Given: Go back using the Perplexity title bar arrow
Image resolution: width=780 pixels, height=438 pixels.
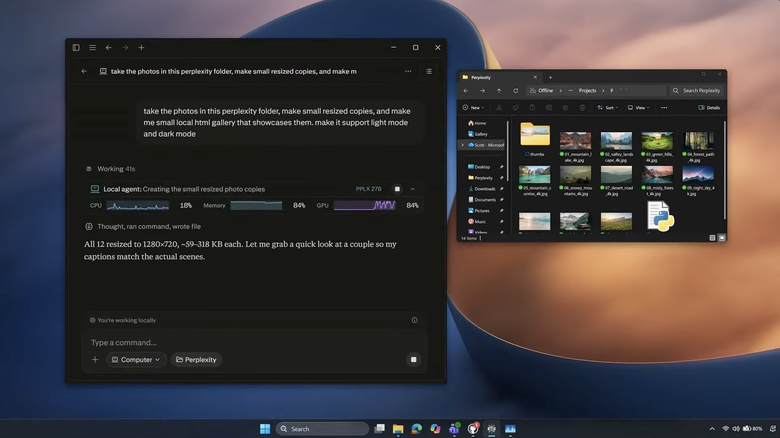Looking at the screenshot, I should pyautogui.click(x=108, y=47).
